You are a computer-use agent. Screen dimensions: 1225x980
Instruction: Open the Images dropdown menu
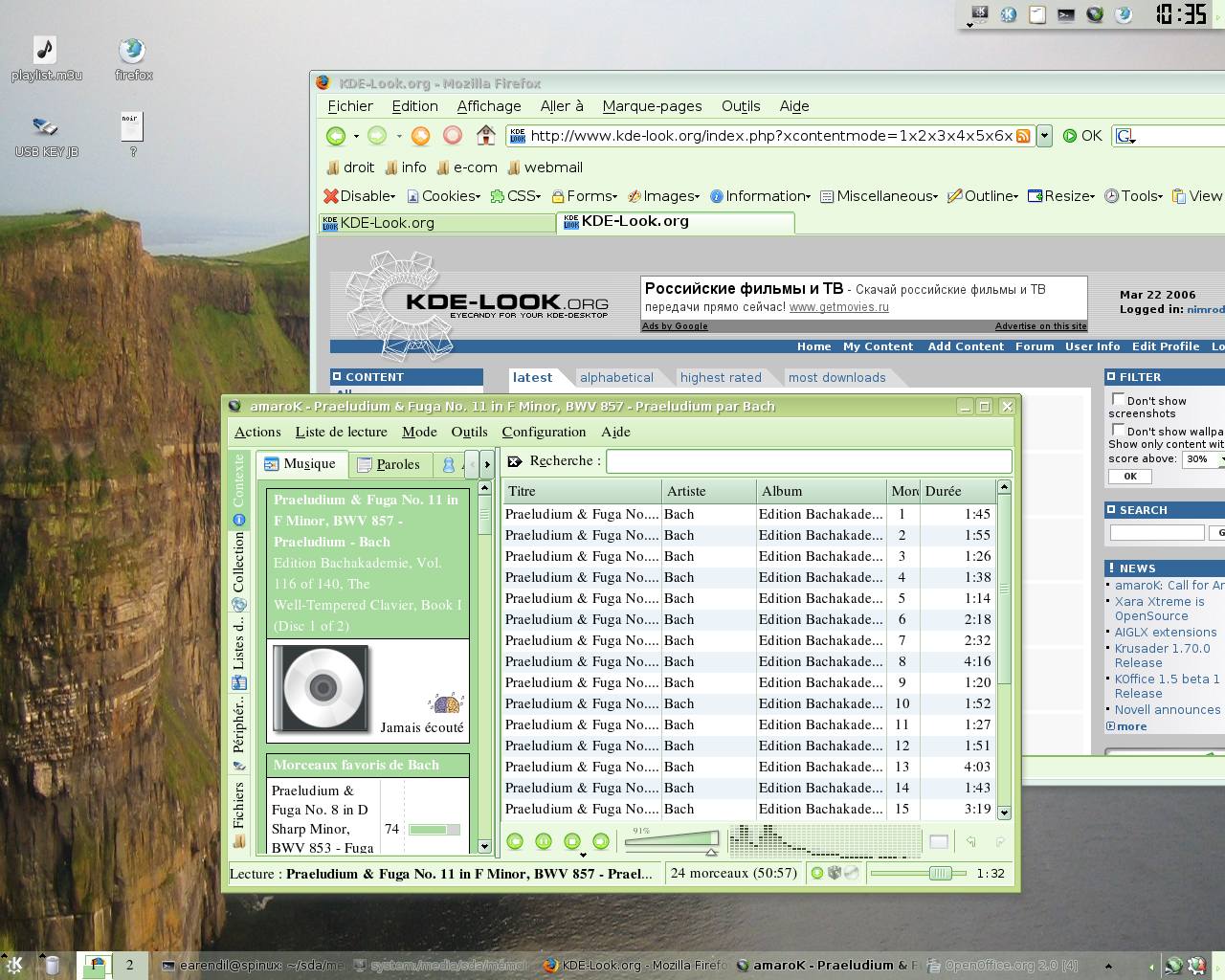[x=664, y=196]
